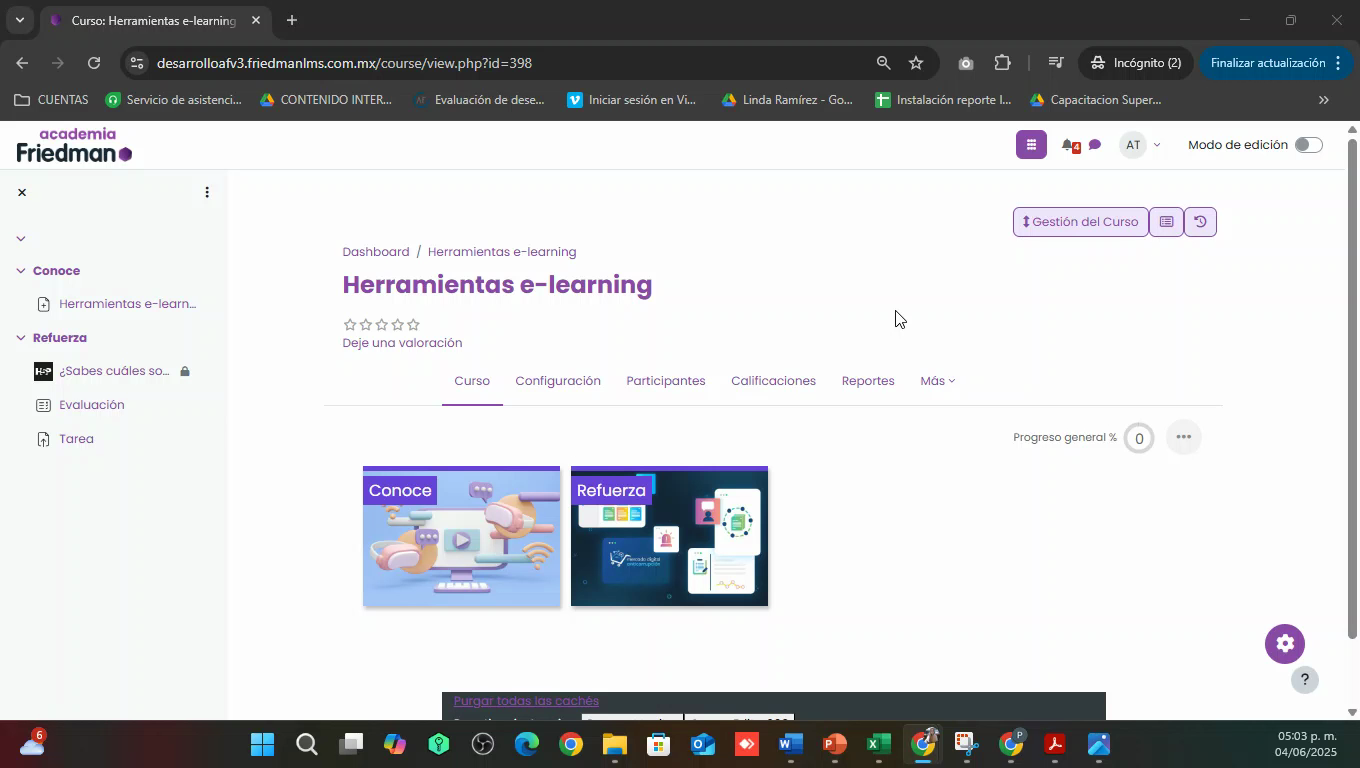Open a new browser tab
This screenshot has width=1360, height=768.
pos(291,20)
